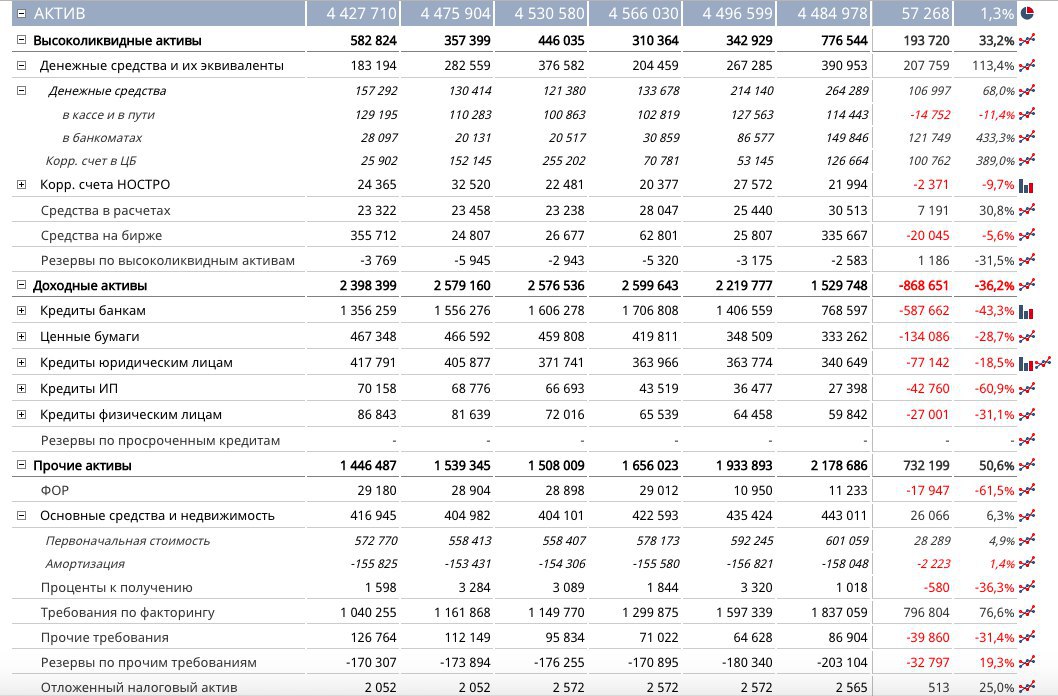
Task: Open the pie chart icon in АКТИВ header
Action: (1027, 14)
